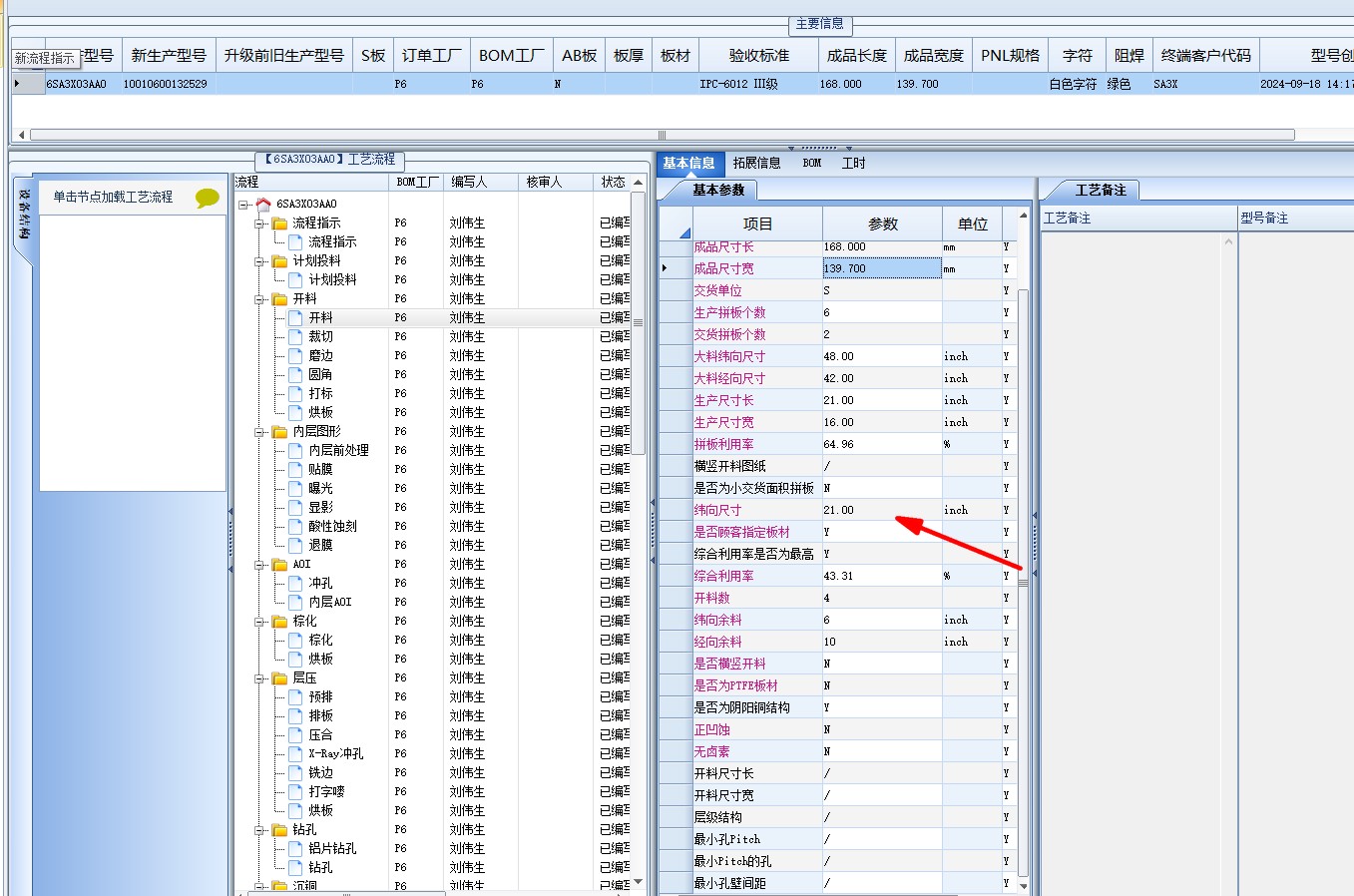
Task: Click the 纬向尺寸 value cell 21.00
Action: 882,510
